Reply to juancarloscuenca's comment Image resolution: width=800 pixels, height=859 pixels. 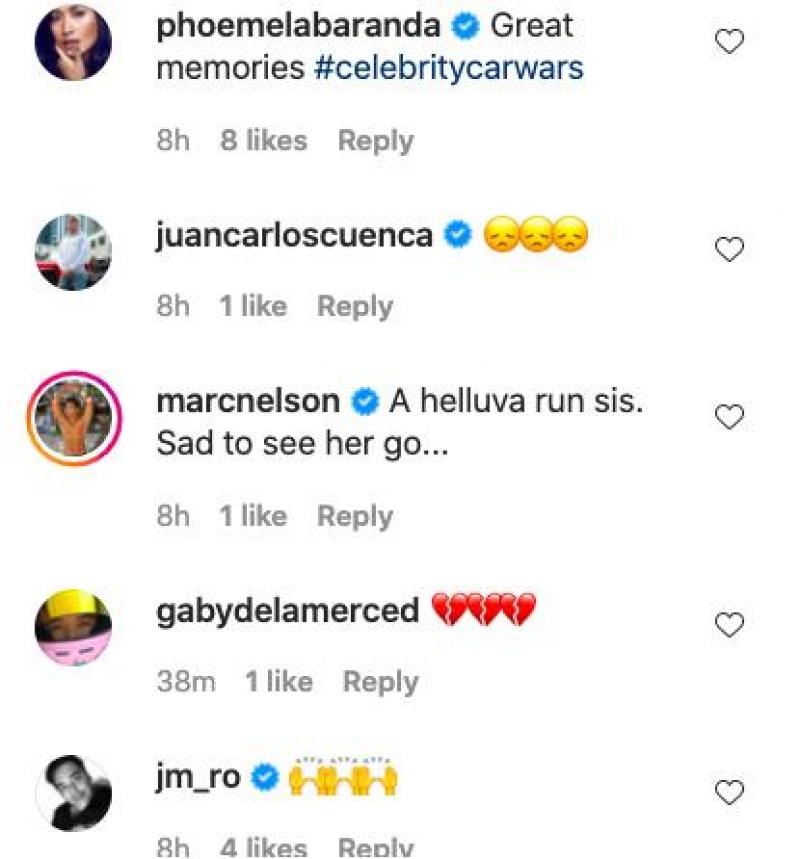355,306
